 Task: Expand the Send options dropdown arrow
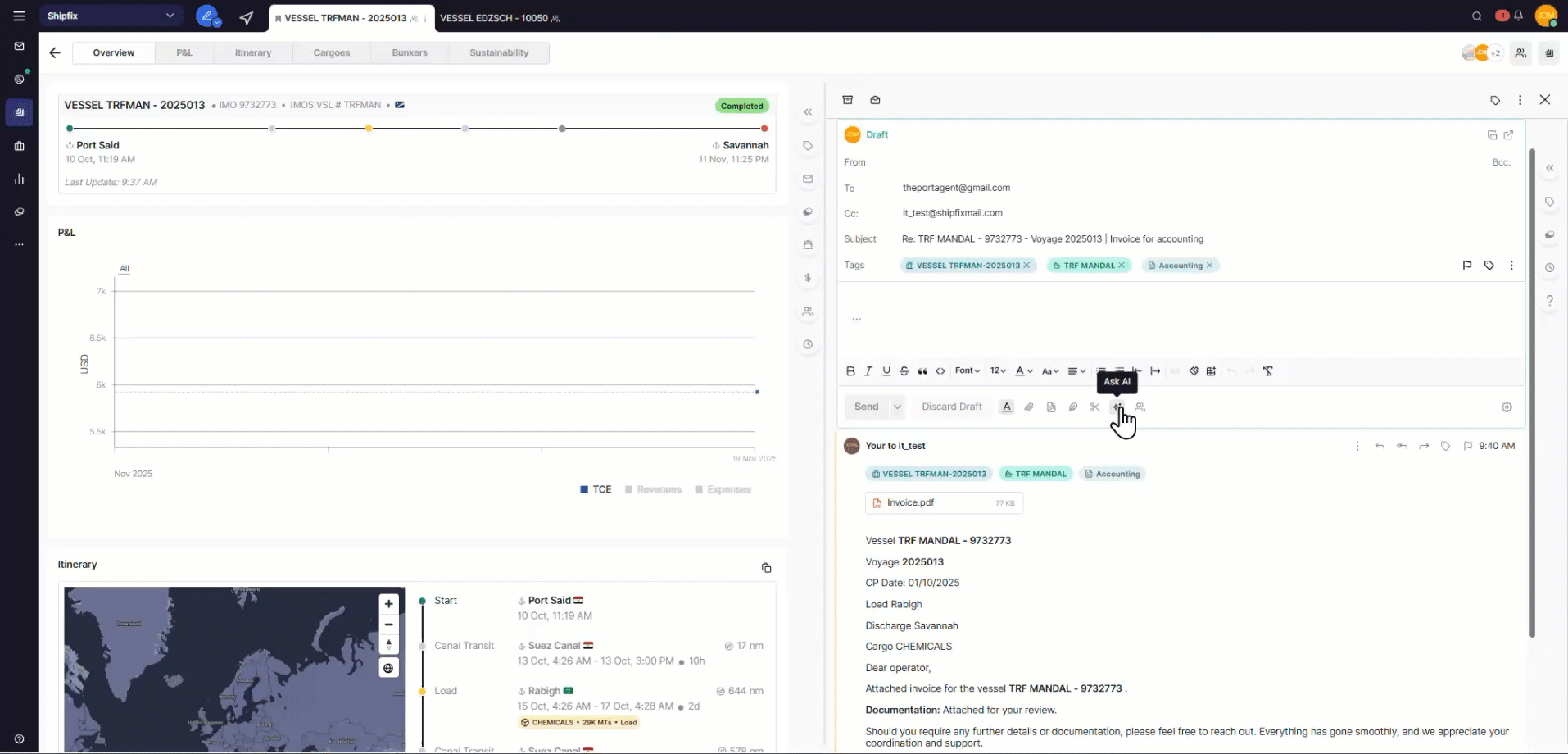pyautogui.click(x=897, y=407)
